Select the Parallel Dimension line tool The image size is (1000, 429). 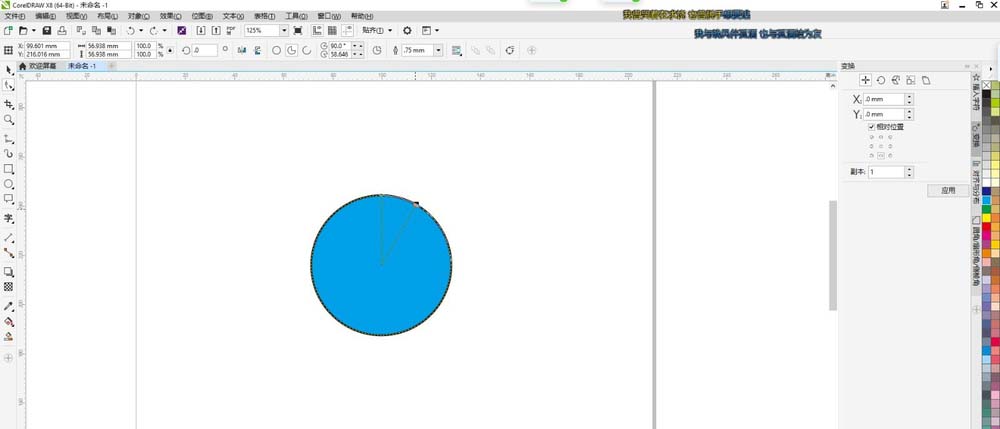8,237
